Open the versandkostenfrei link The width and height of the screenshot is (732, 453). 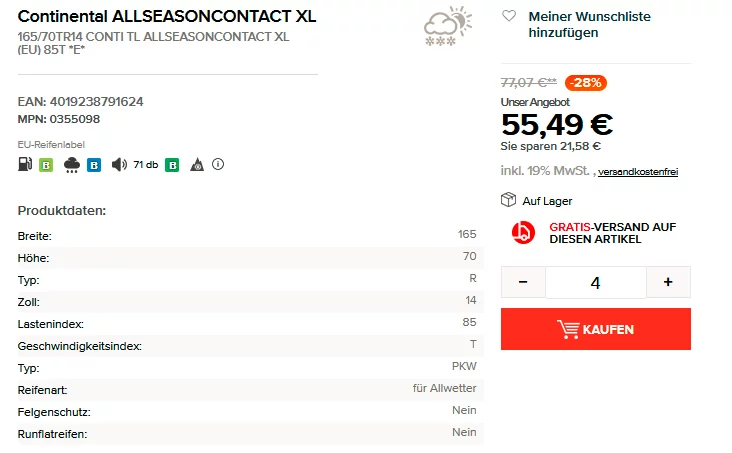638,172
